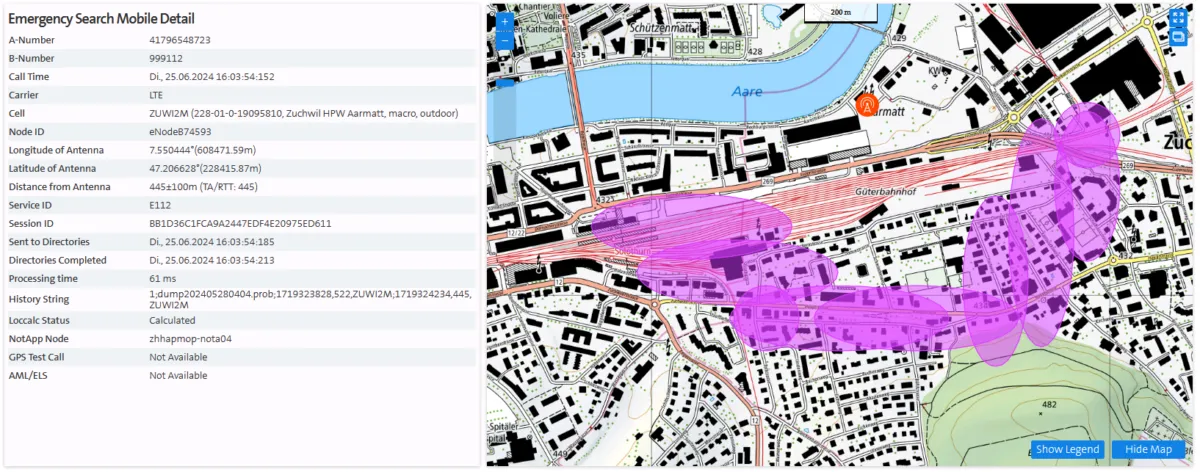Open the map layer switcher icon
Screen dimensions: 1200x472
(x=1177, y=36)
